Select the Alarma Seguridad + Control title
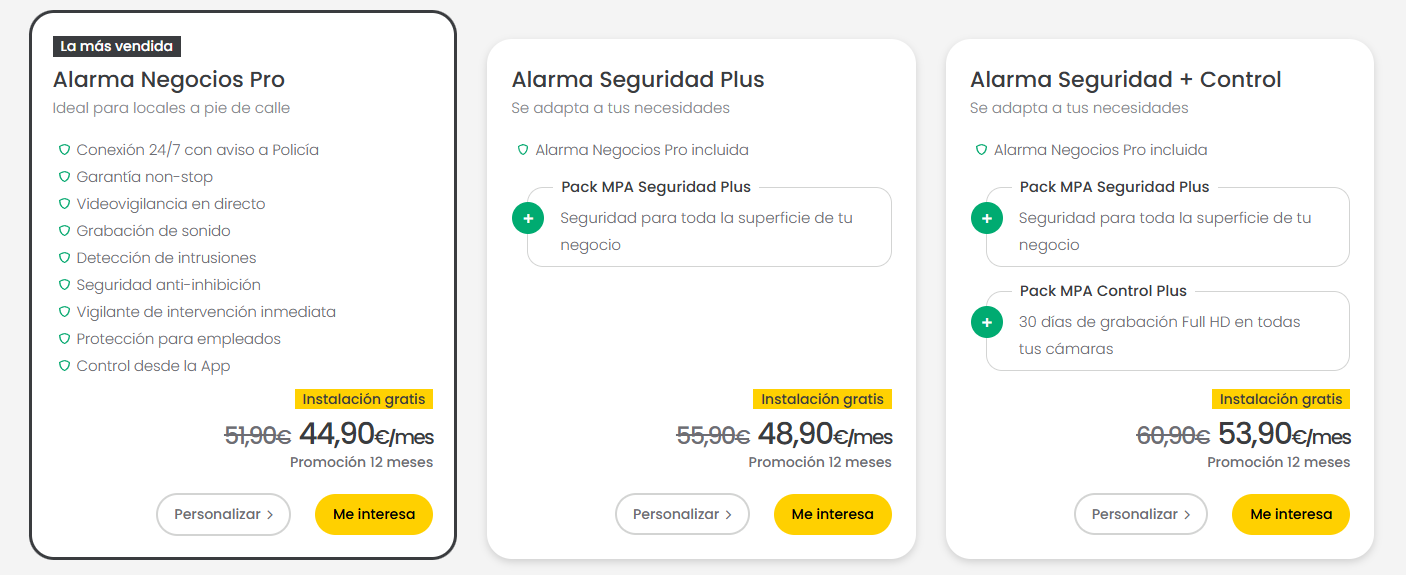The image size is (1406, 575). 1126,79
